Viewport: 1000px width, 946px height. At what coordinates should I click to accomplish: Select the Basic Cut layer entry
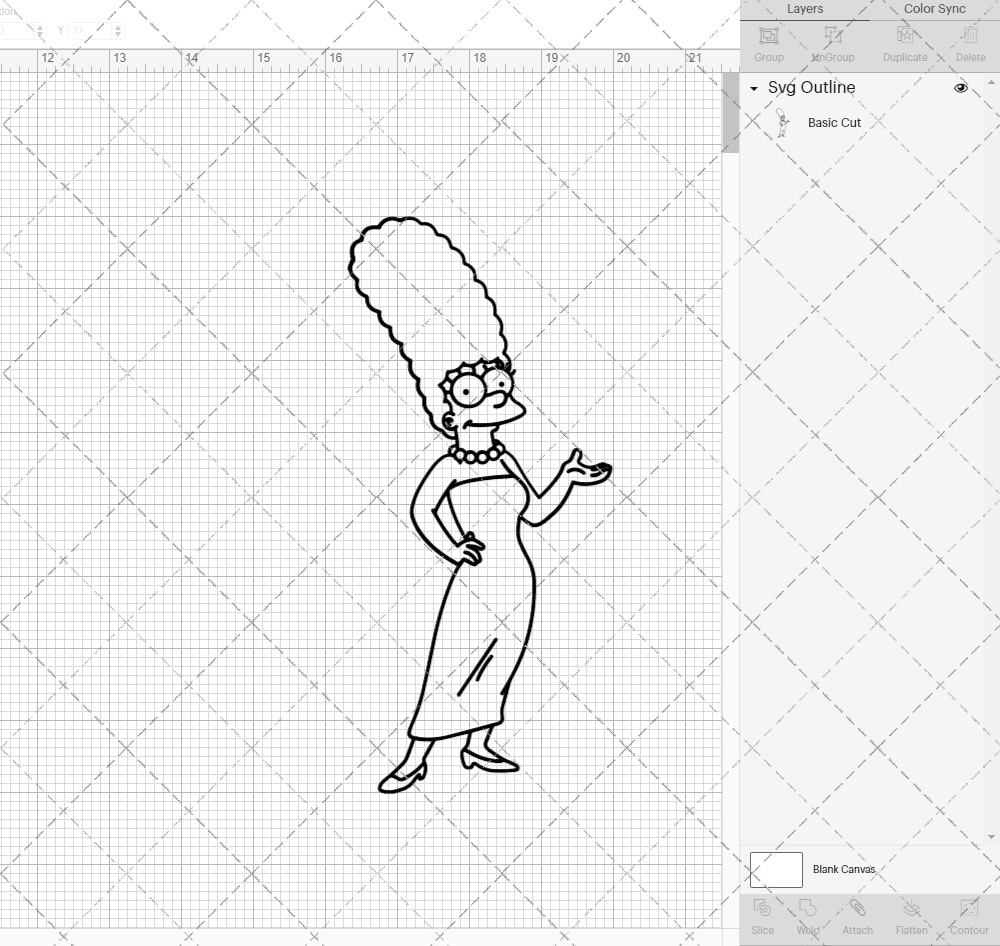click(834, 122)
